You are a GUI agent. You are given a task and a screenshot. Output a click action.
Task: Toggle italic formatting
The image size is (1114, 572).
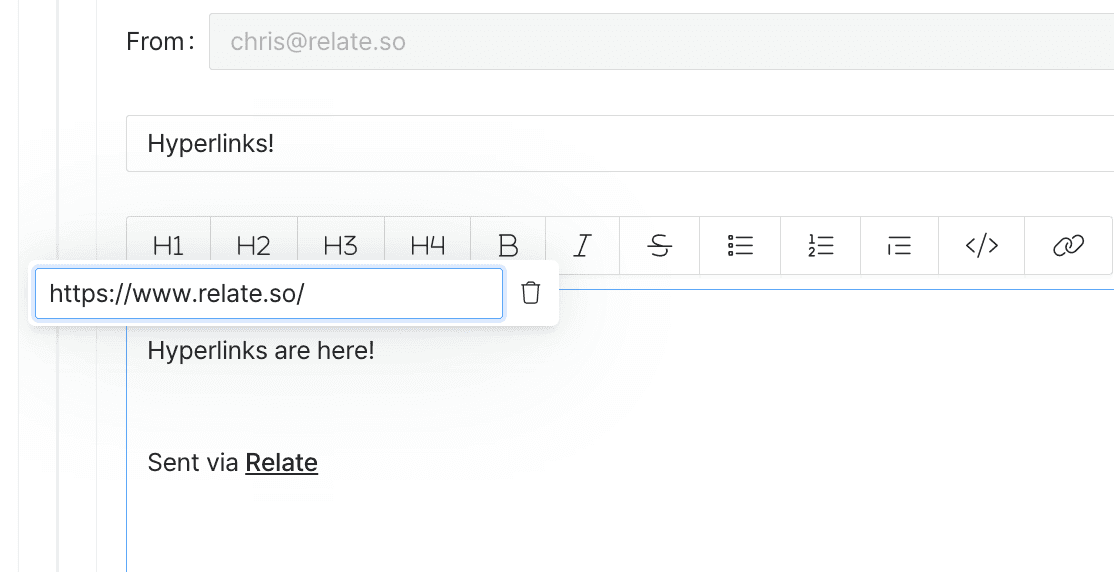[x=583, y=246]
